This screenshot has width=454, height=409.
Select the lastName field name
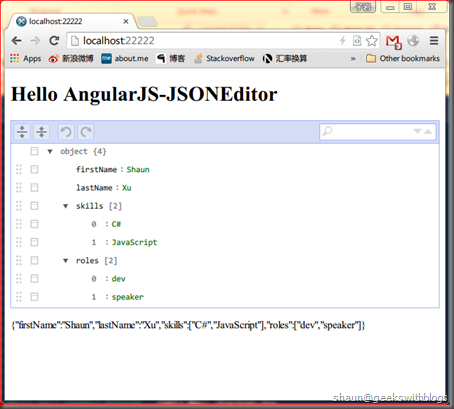click(94, 188)
